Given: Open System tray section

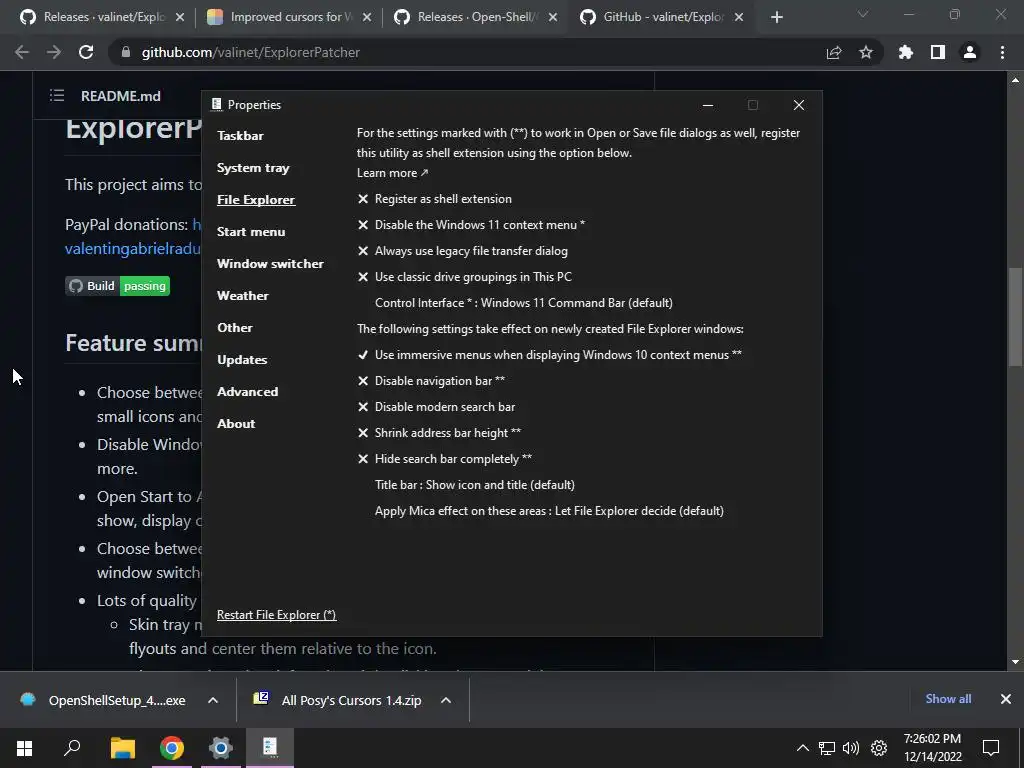Looking at the screenshot, I should (x=253, y=168).
